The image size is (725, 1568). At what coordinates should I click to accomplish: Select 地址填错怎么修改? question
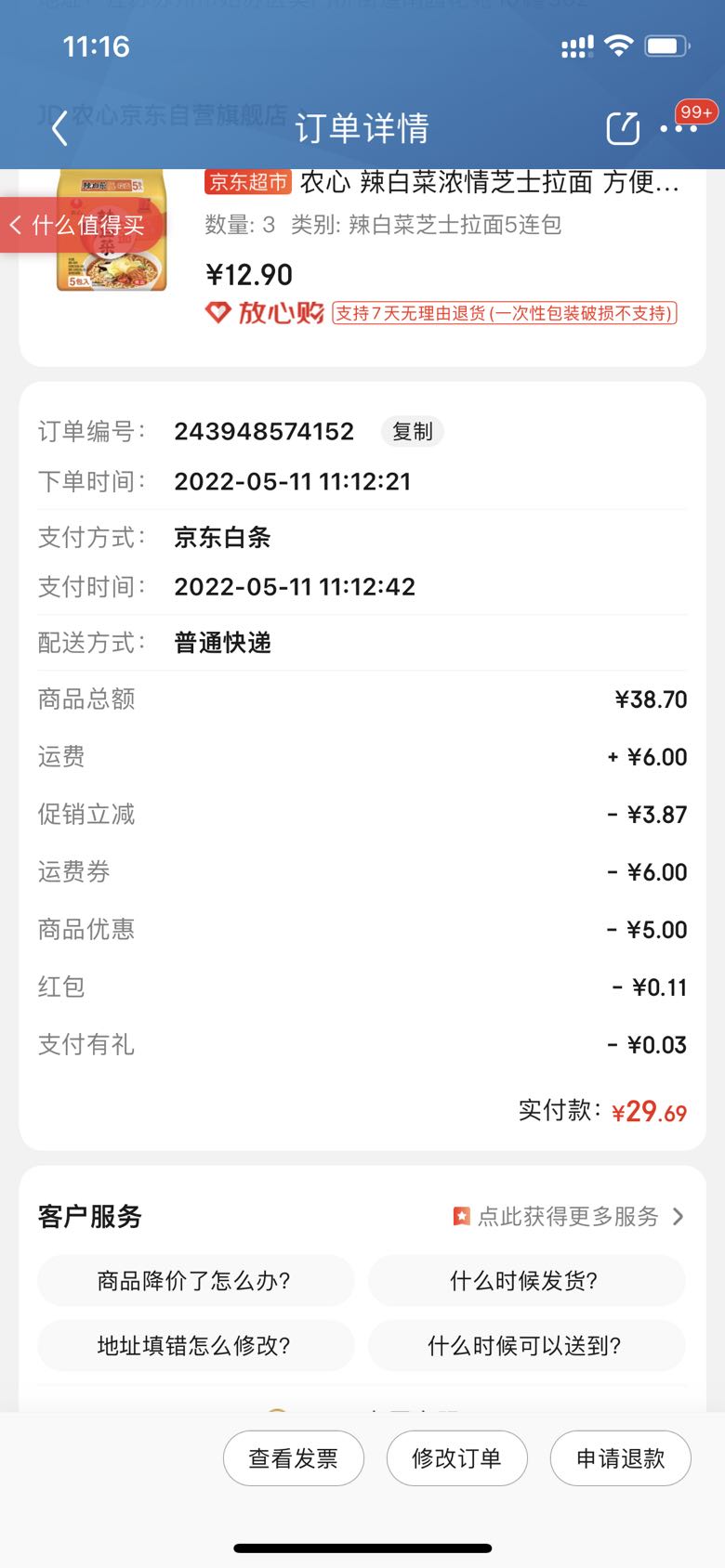pyautogui.click(x=195, y=1346)
